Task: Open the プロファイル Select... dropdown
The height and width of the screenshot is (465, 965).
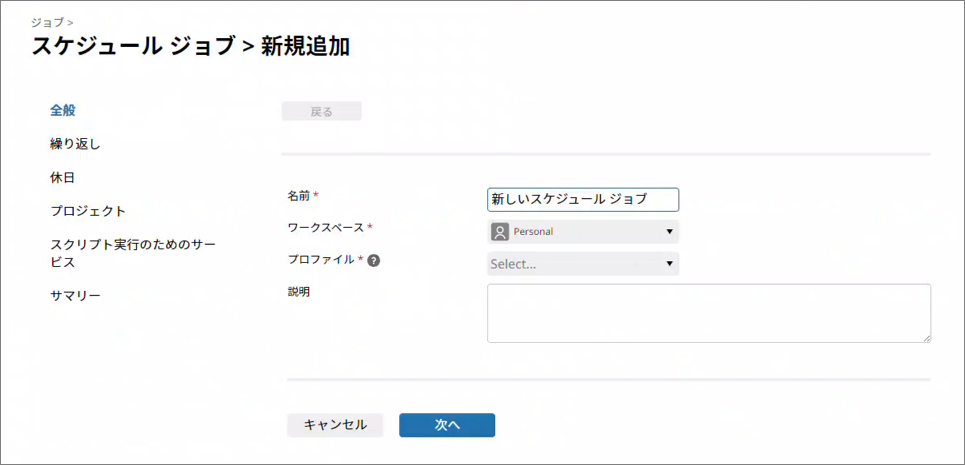Action: tap(582, 264)
